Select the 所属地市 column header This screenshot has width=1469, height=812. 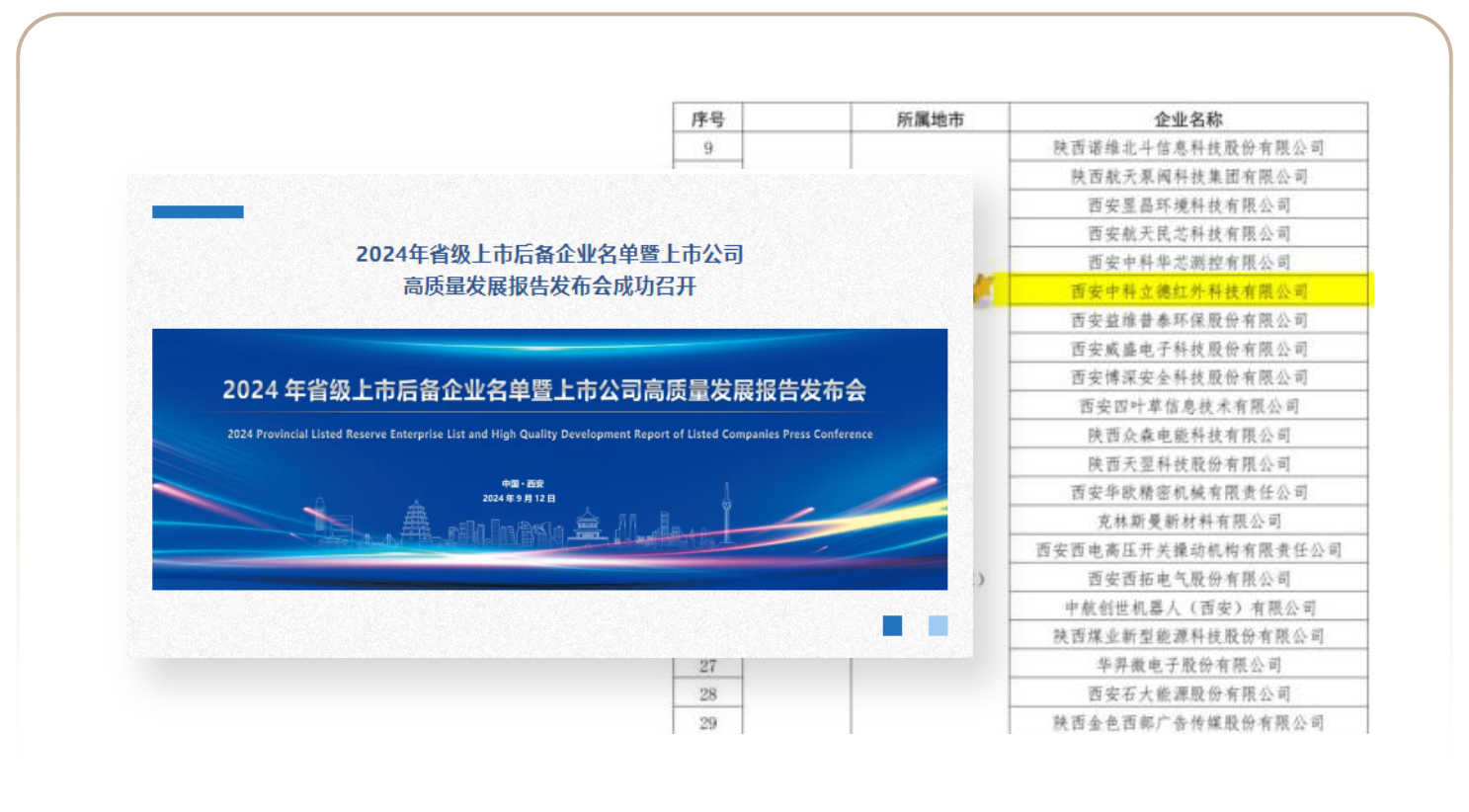click(930, 120)
